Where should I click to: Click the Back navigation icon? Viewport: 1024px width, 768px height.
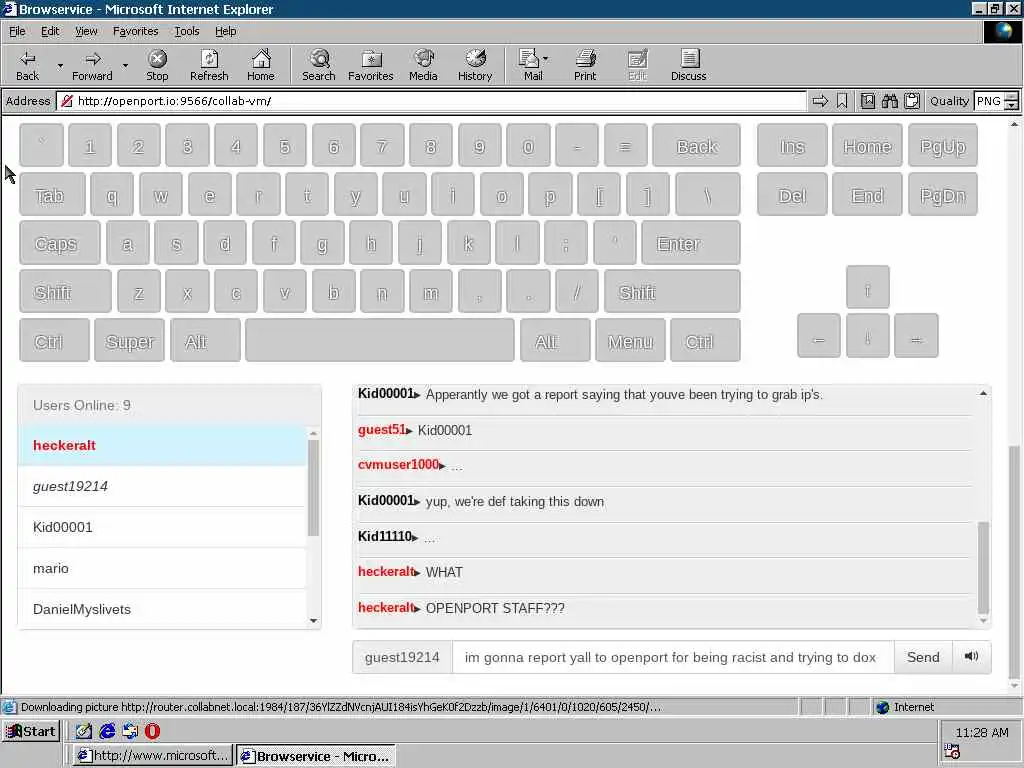click(27, 65)
